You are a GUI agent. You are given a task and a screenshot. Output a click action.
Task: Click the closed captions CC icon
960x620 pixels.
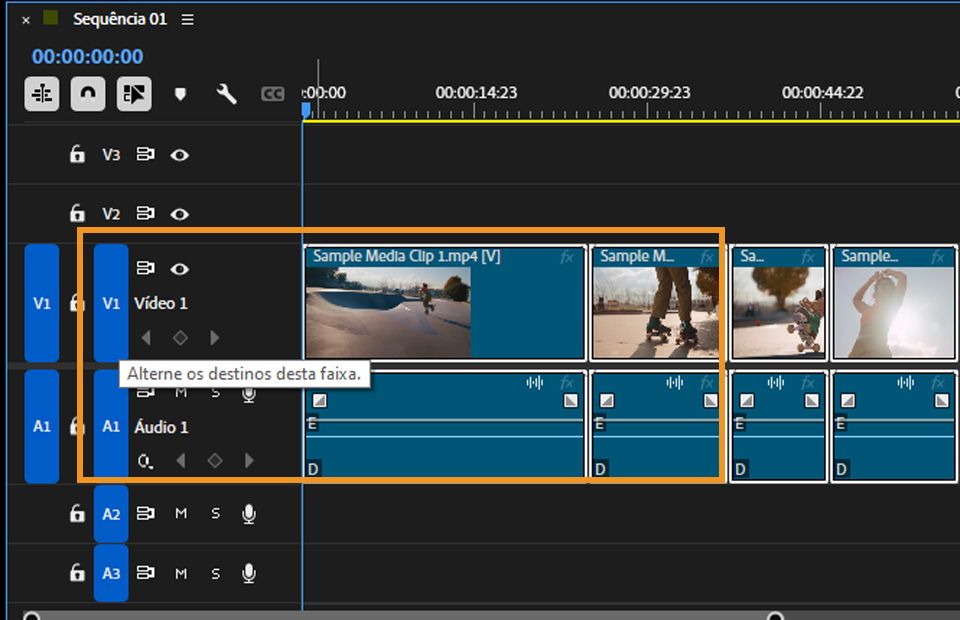click(x=272, y=94)
